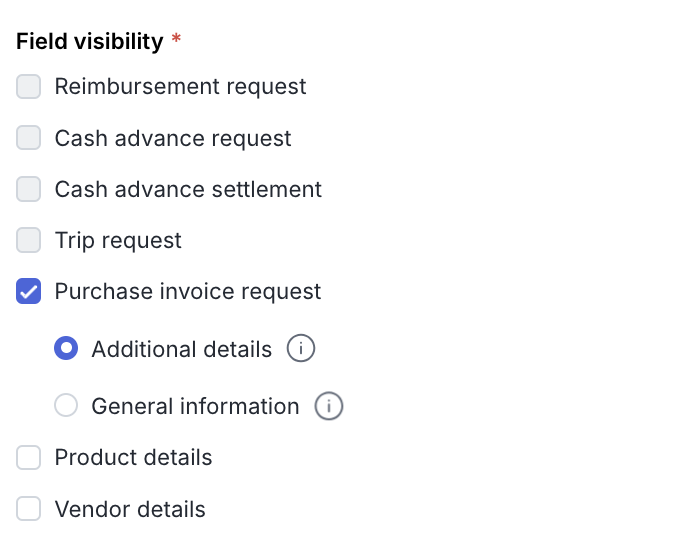Click the 'Trip request' label text
The image size is (680, 548).
click(x=118, y=240)
